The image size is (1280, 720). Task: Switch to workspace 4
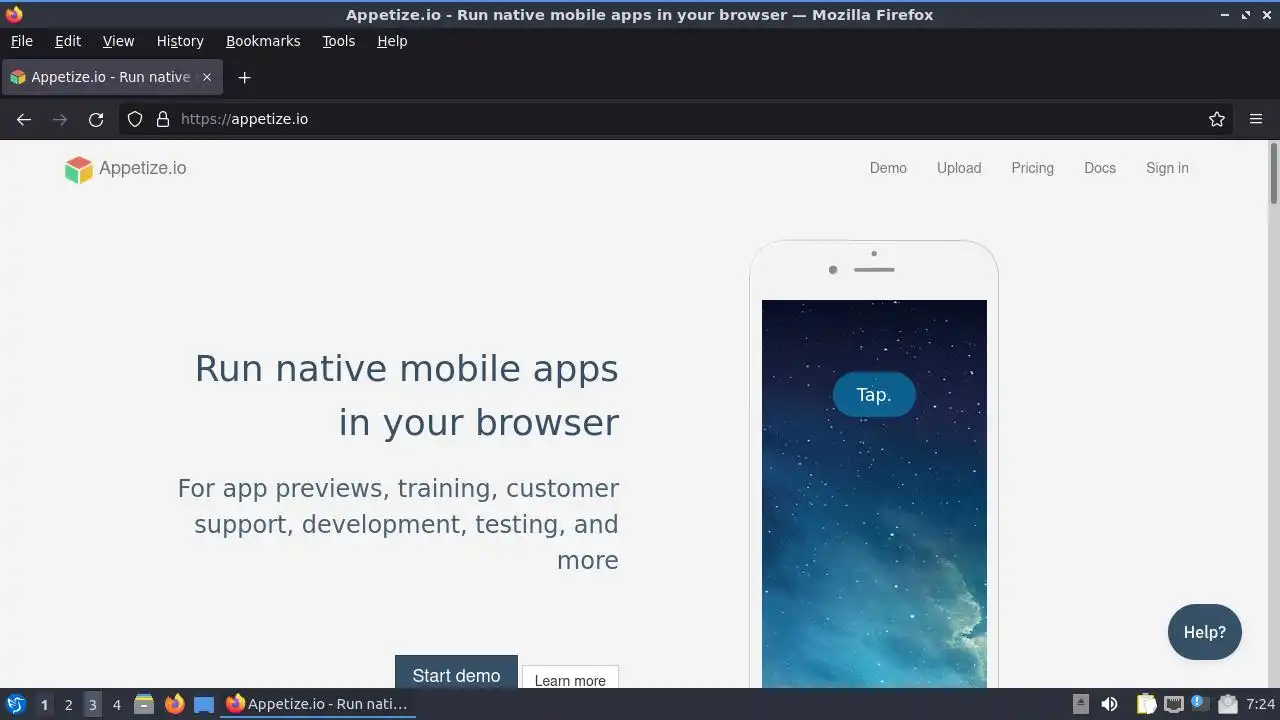[x=116, y=704]
